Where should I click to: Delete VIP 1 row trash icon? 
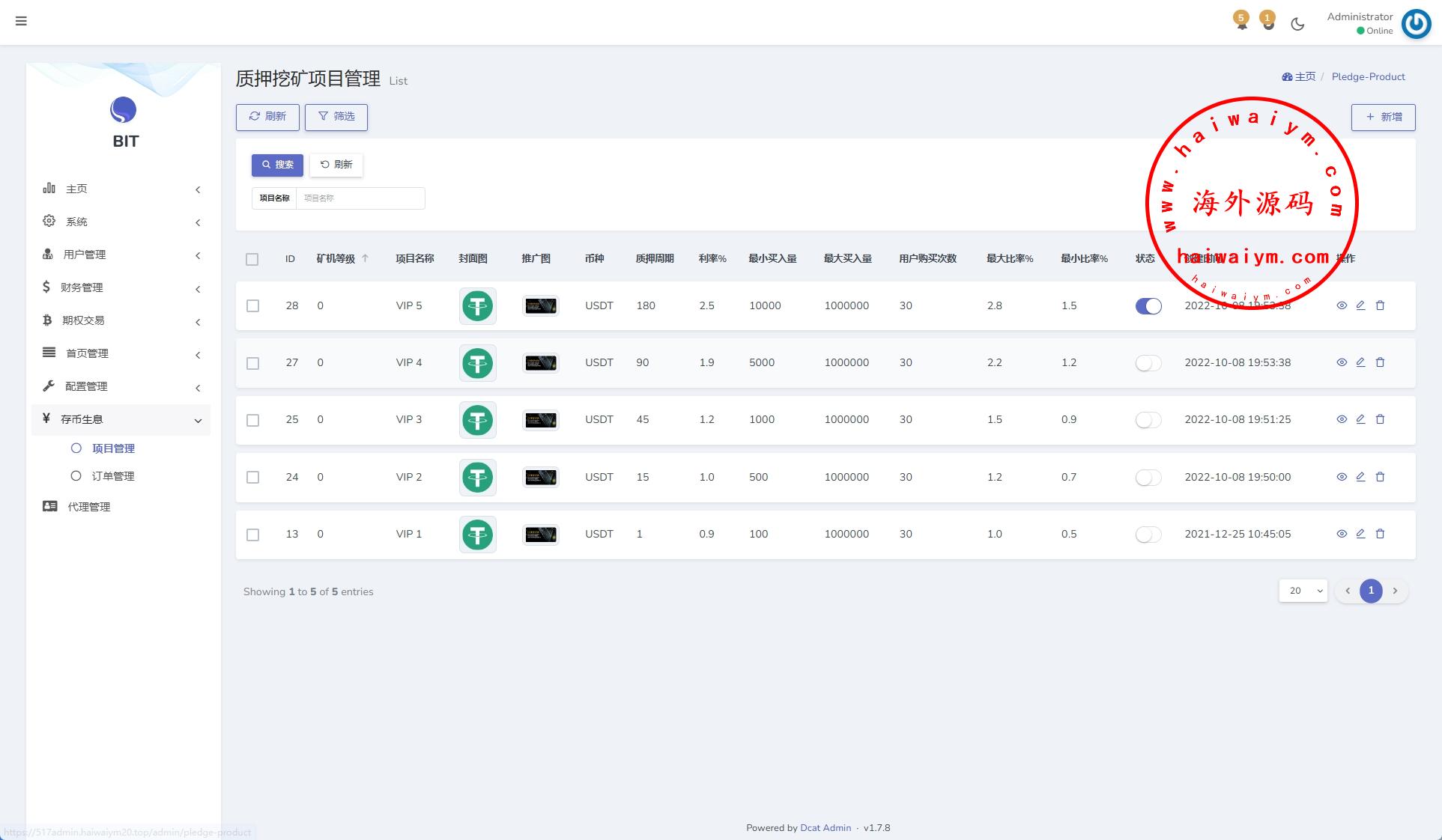(1380, 534)
